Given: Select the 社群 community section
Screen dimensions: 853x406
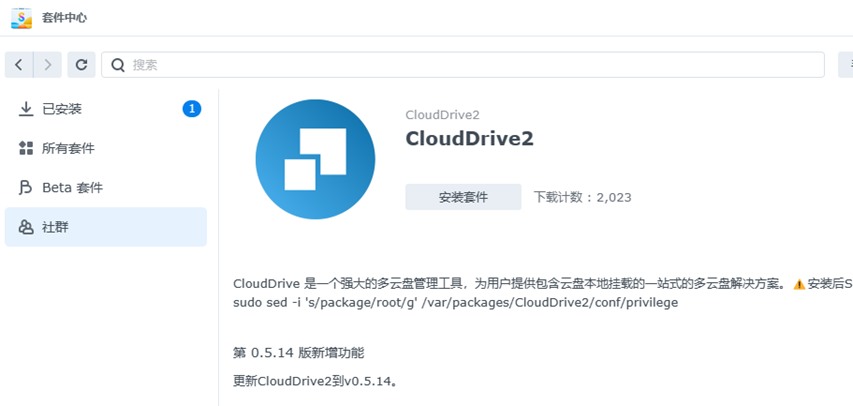Looking at the screenshot, I should coord(106,227).
